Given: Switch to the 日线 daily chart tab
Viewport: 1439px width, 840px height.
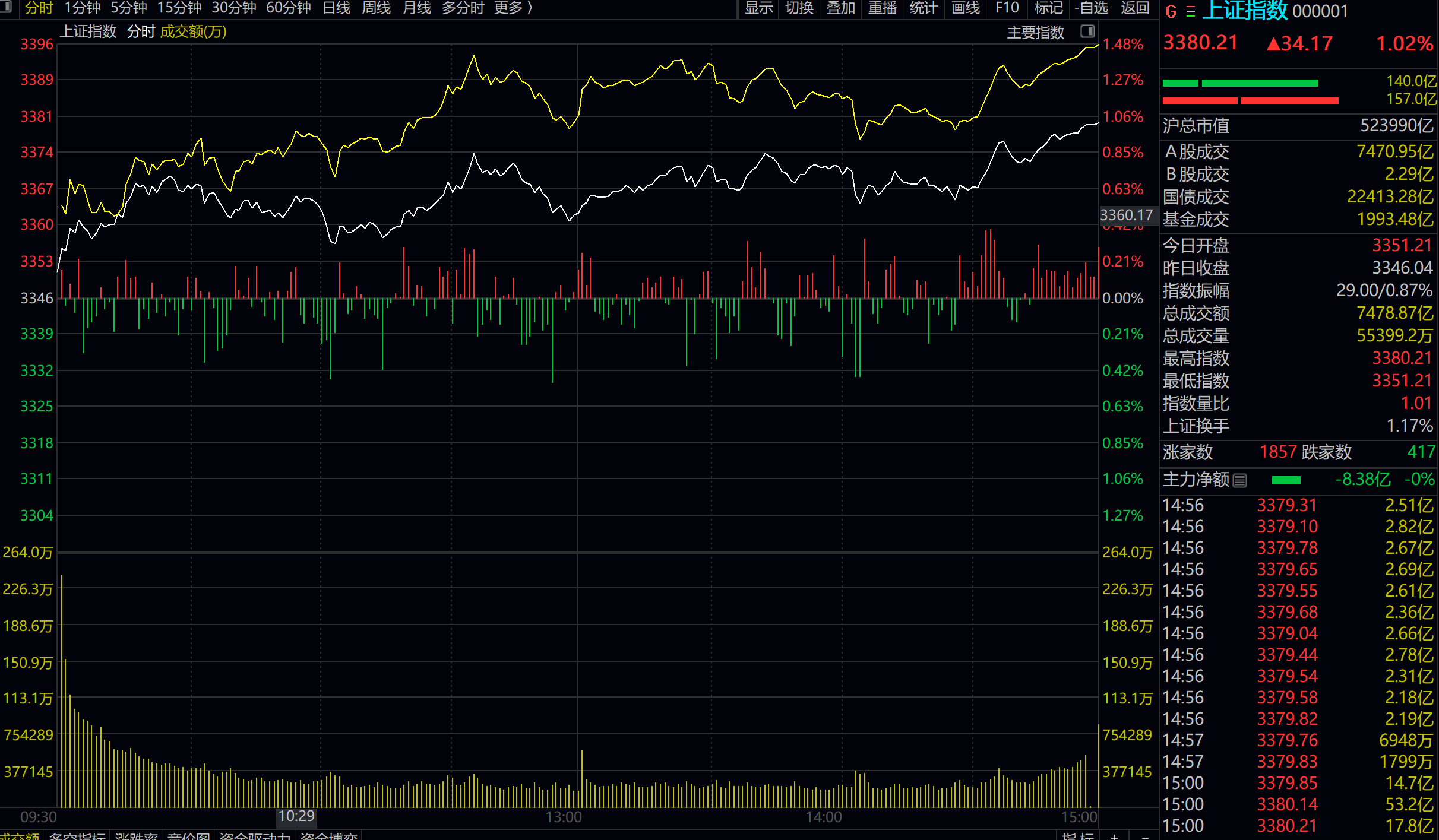Looking at the screenshot, I should point(336,8).
